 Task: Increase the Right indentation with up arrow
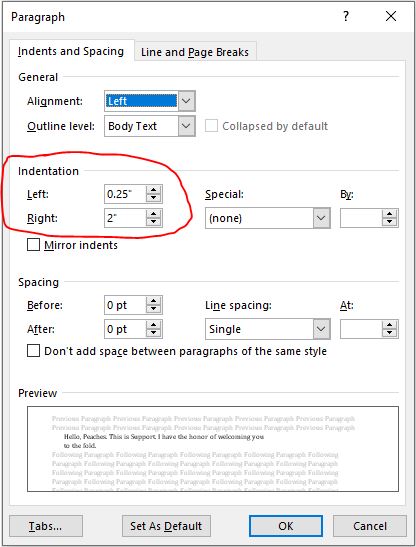pos(154,214)
